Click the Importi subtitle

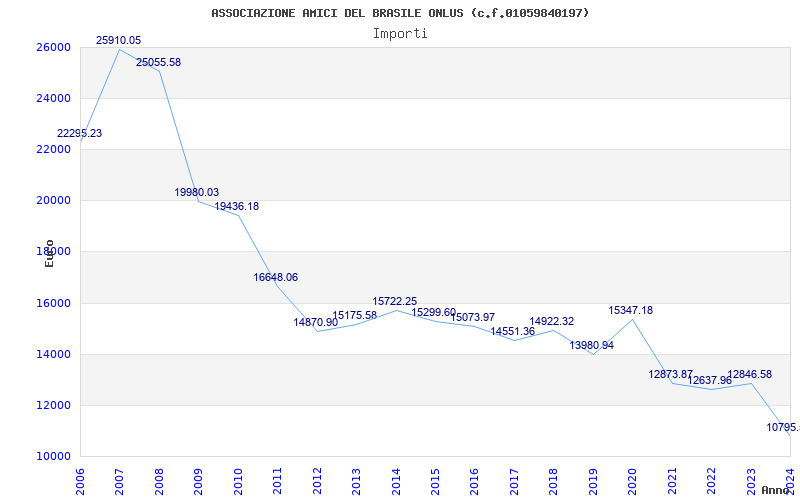click(x=400, y=34)
